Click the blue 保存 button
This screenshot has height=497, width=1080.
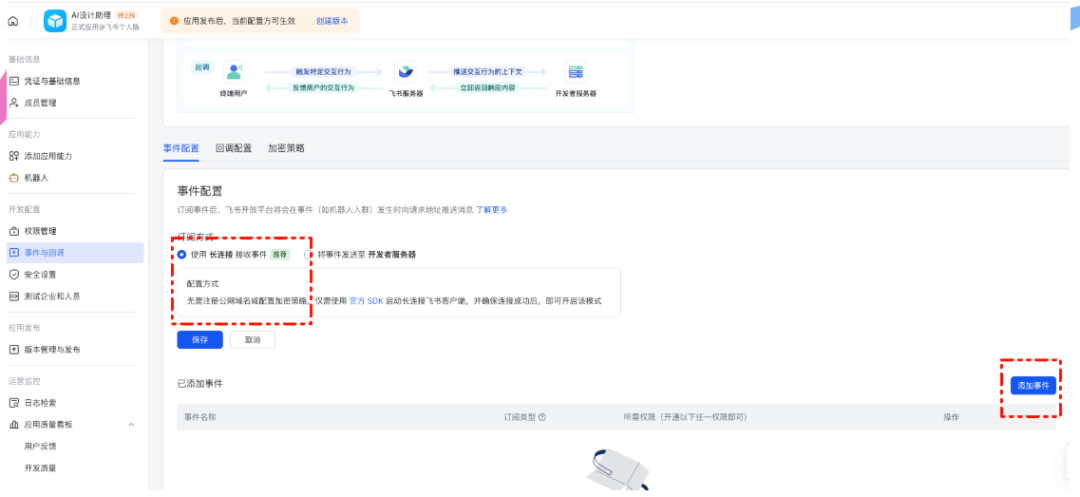(200, 340)
